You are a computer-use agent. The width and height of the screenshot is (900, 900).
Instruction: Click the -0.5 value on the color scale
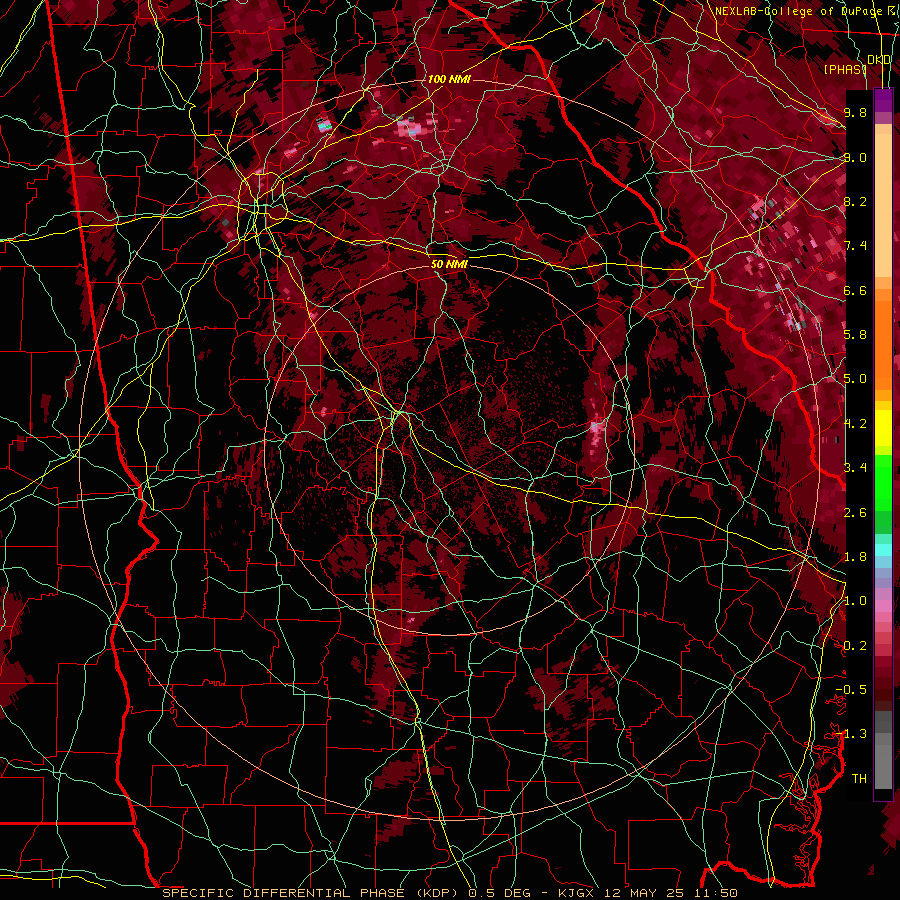851,690
